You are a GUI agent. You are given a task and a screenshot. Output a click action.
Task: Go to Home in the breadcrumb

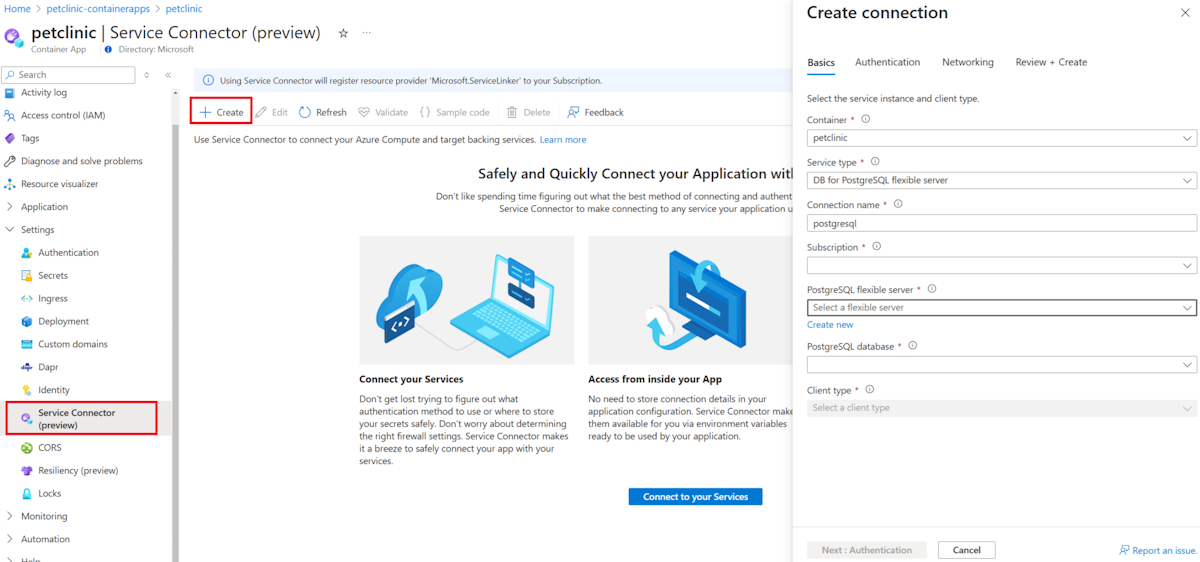click(x=17, y=8)
